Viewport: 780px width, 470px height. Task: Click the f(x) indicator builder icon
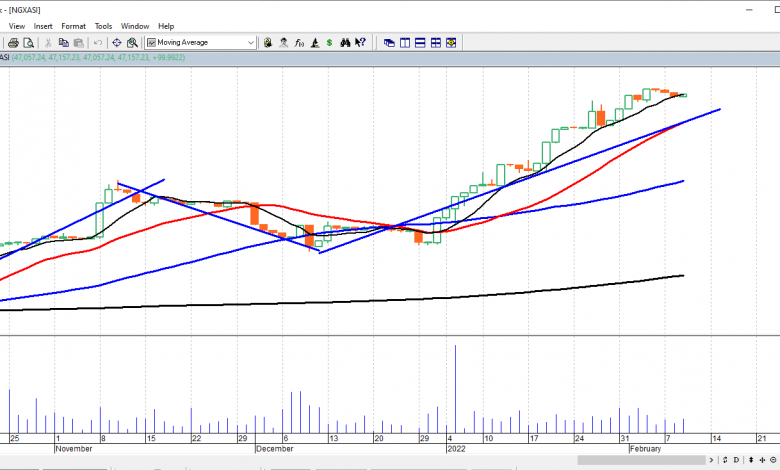point(299,43)
